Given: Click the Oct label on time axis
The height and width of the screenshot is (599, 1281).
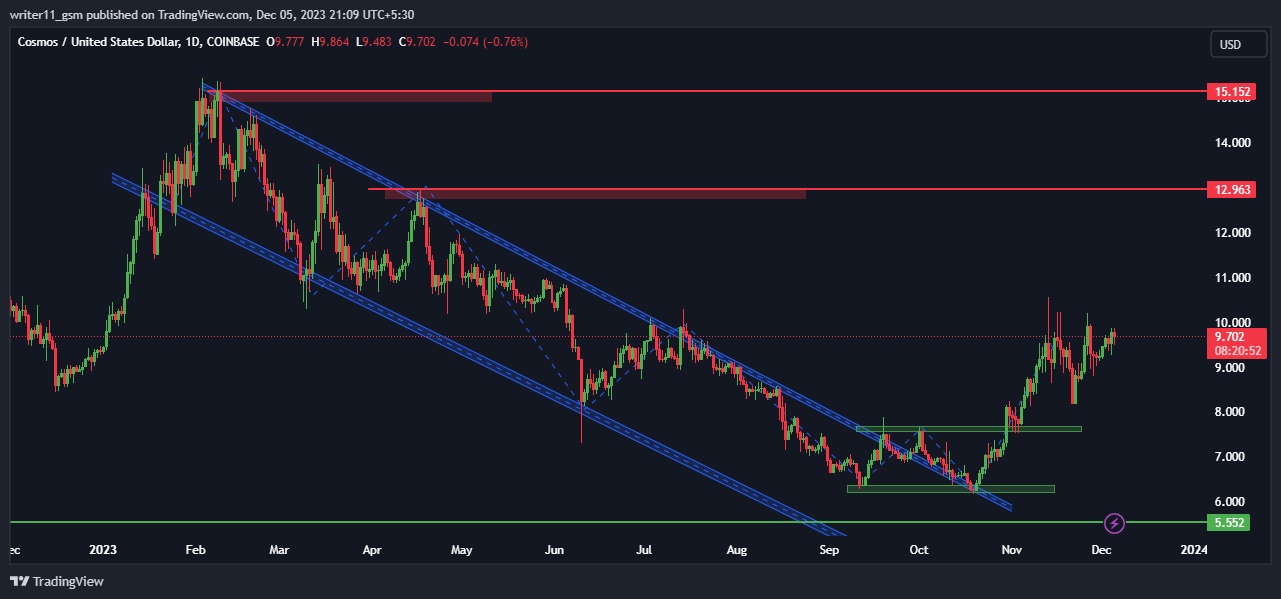Looking at the screenshot, I should 919,550.
